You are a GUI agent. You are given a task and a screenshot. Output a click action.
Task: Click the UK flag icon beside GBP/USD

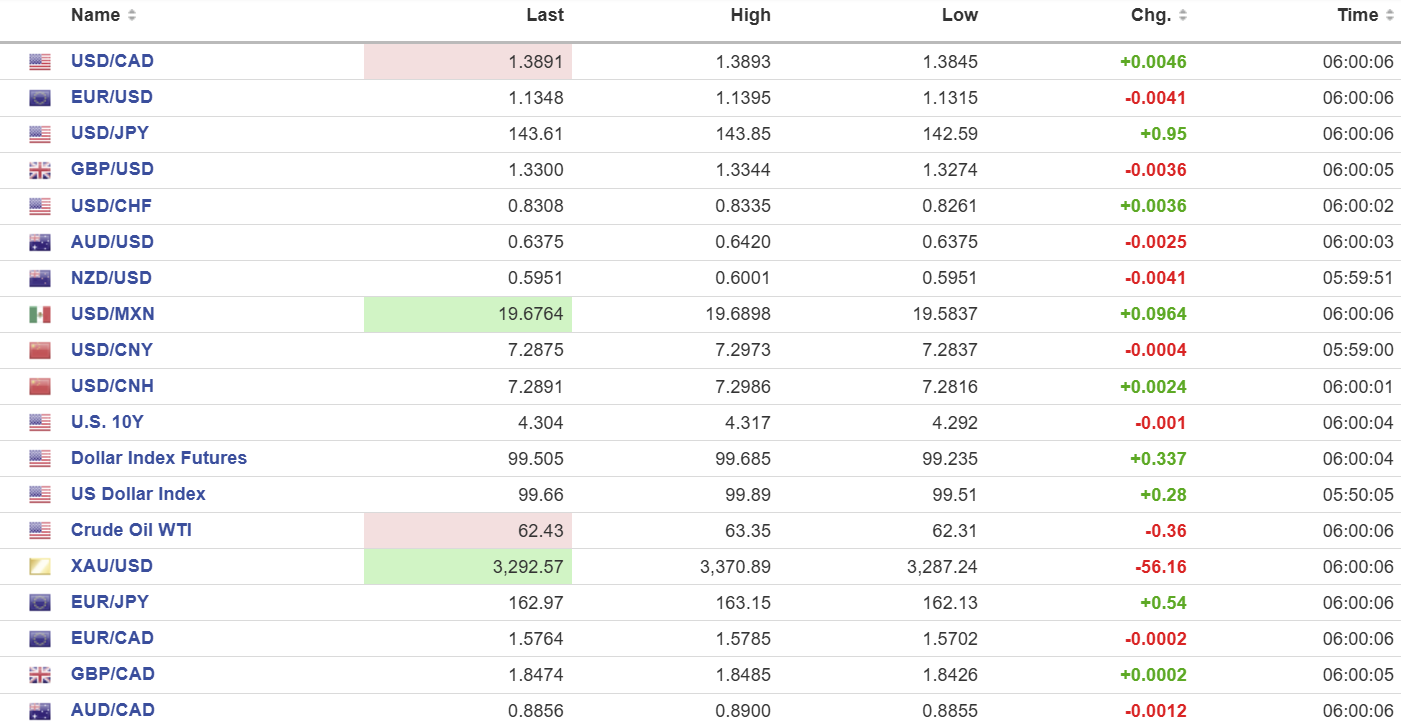pyautogui.click(x=40, y=170)
